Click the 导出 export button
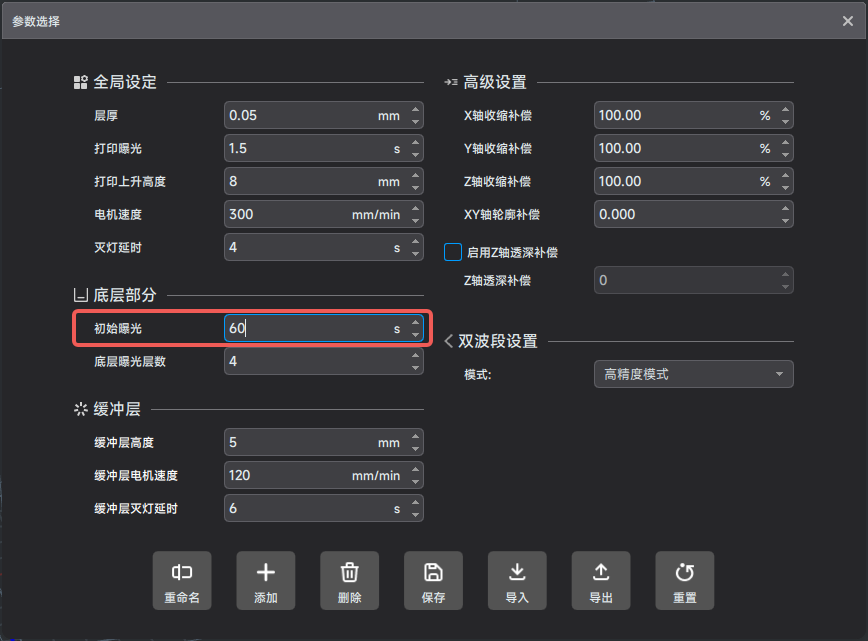Image resolution: width=868 pixels, height=641 pixels. pyautogui.click(x=601, y=580)
